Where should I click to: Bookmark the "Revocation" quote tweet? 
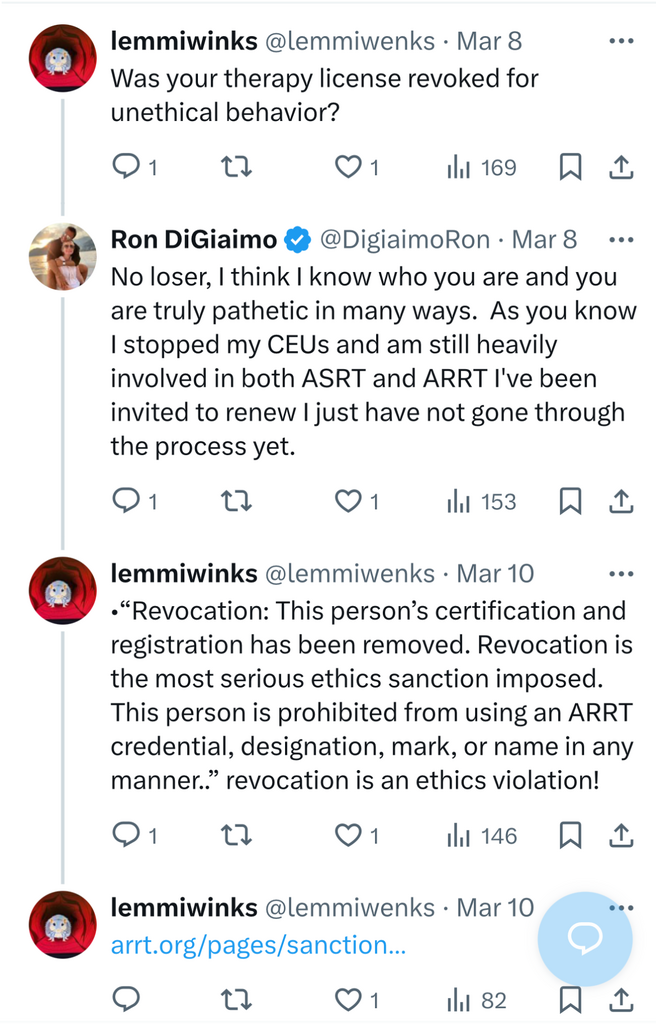(x=570, y=835)
